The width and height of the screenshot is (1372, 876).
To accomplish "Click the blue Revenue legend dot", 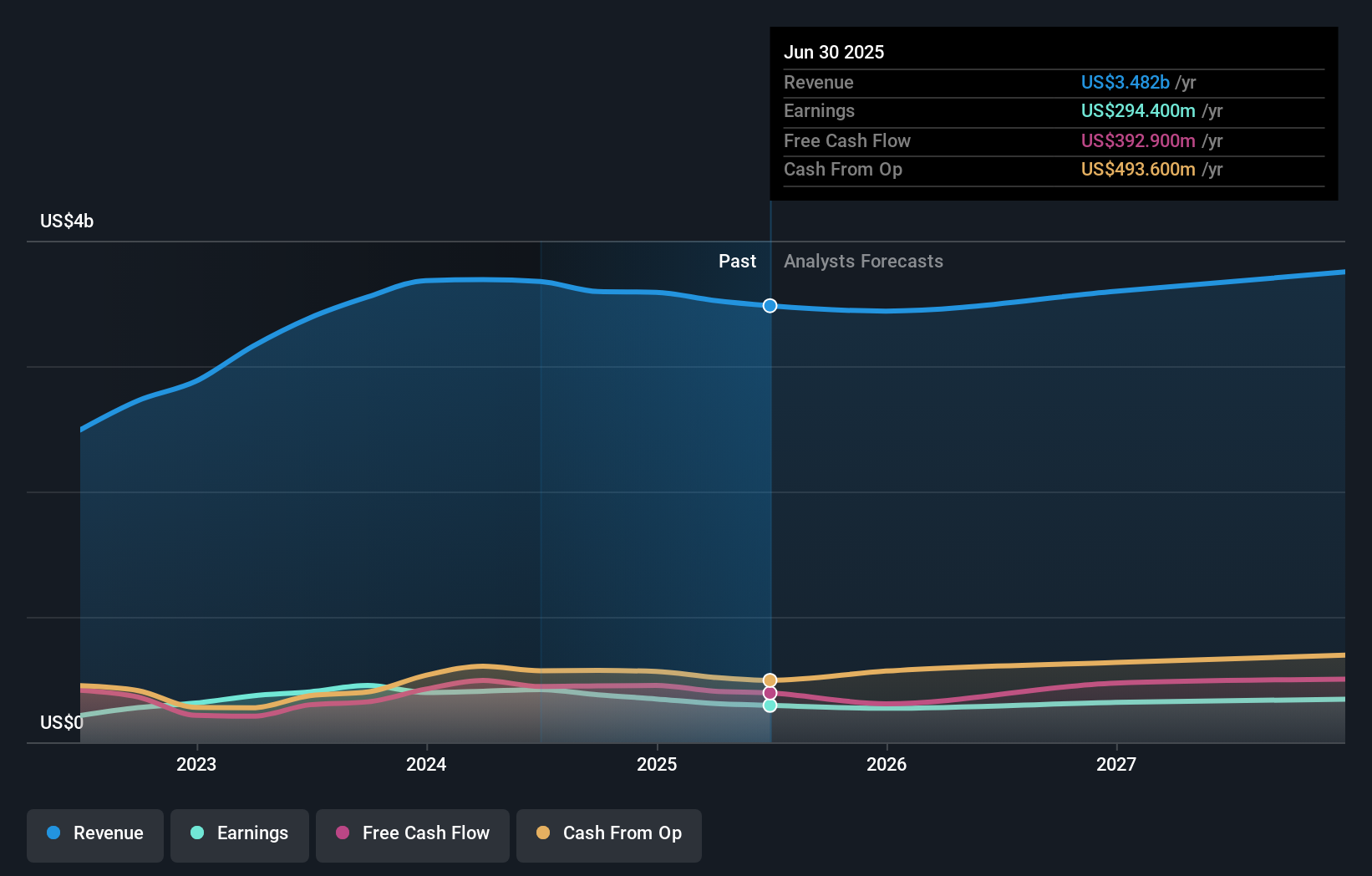I will tap(53, 833).
